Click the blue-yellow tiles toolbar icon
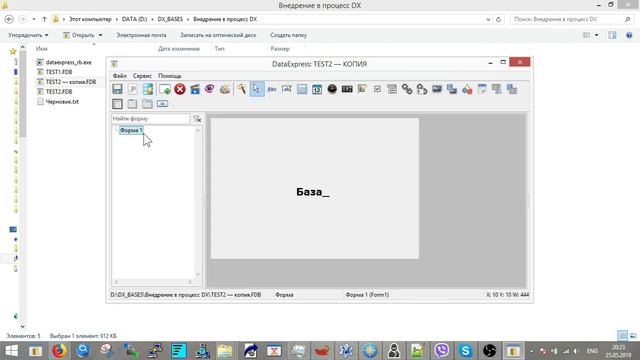Screen dimensions: 640x360 (x=148, y=89)
